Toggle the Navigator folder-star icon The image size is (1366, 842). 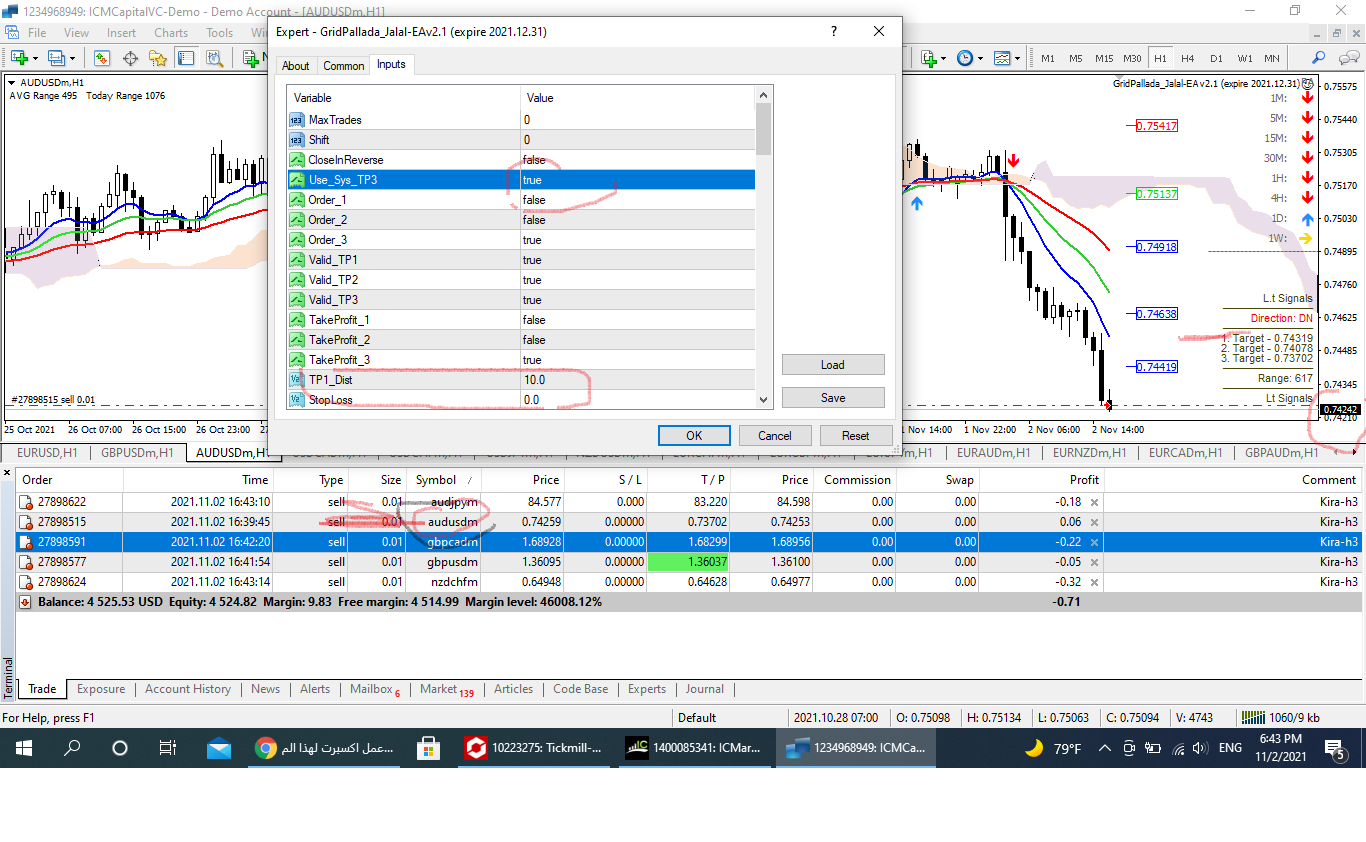point(158,58)
